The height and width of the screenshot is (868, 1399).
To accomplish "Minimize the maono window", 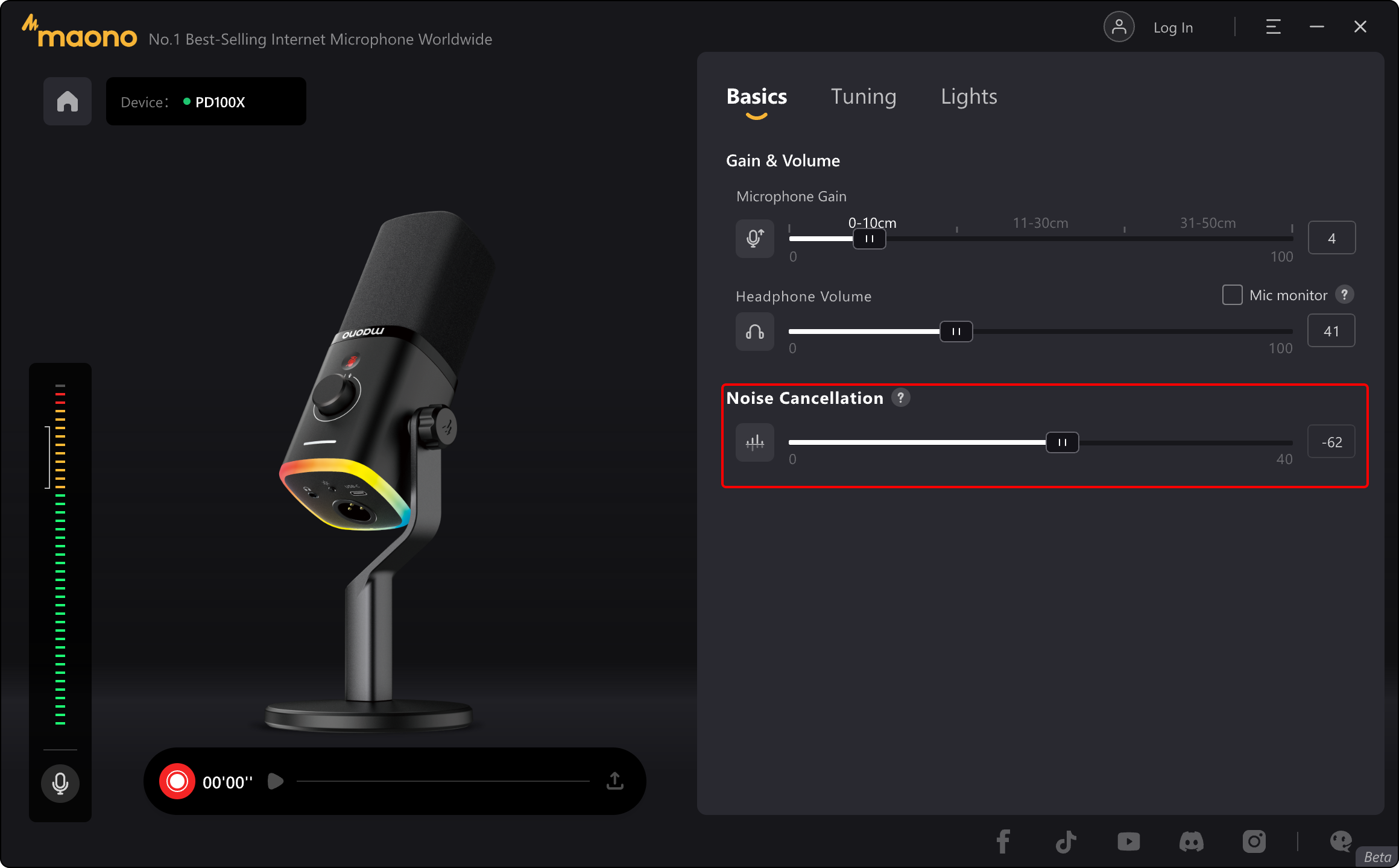I will coord(1317,27).
